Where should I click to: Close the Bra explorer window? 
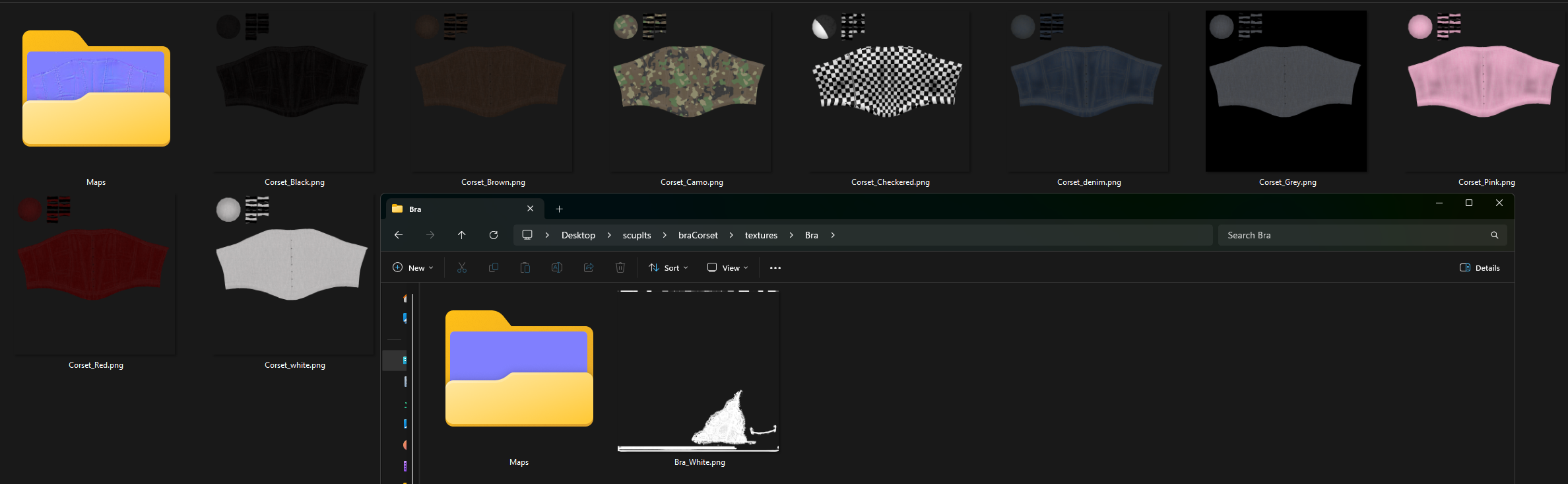pos(1499,203)
